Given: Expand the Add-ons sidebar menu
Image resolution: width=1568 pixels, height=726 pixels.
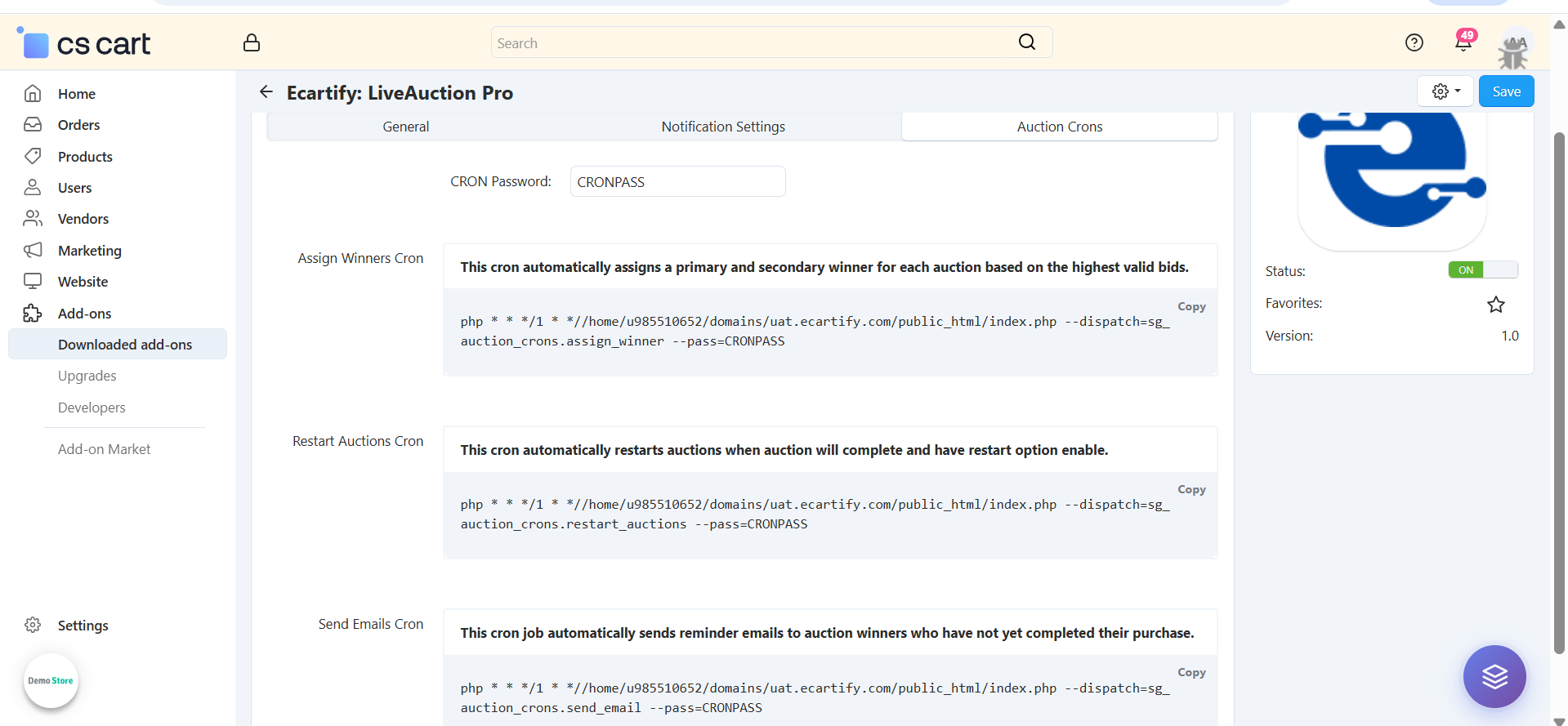Looking at the screenshot, I should 84,314.
